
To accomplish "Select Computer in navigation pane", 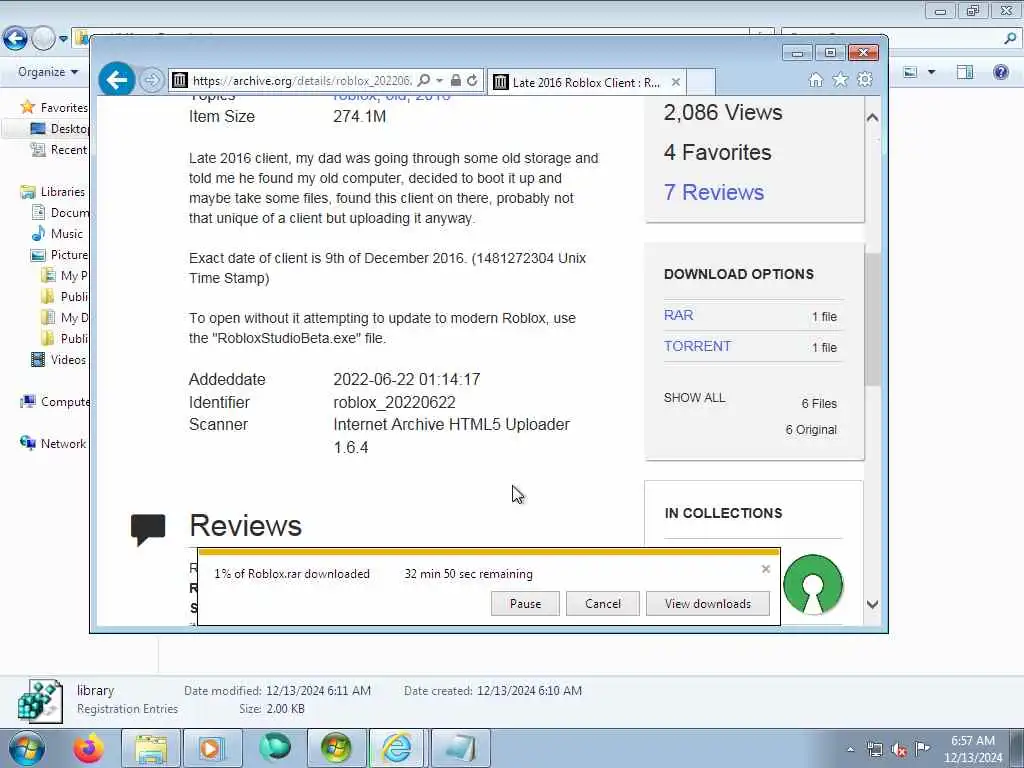I will click(x=55, y=402).
